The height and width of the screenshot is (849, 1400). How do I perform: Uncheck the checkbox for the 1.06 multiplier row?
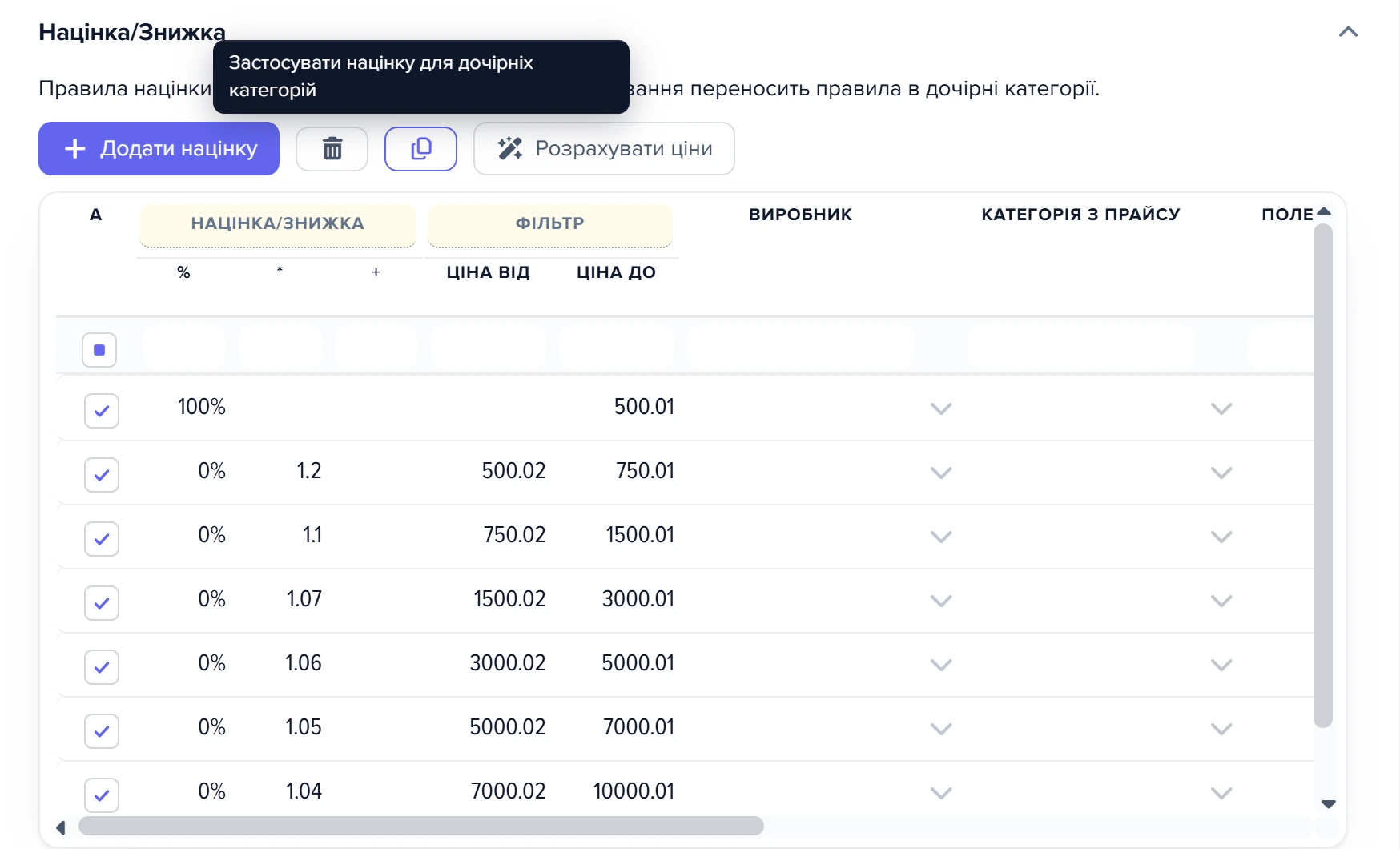[102, 667]
